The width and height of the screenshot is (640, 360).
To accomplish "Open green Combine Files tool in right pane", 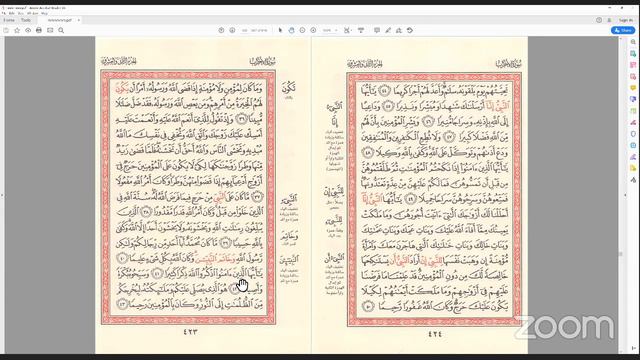I will click(633, 111).
